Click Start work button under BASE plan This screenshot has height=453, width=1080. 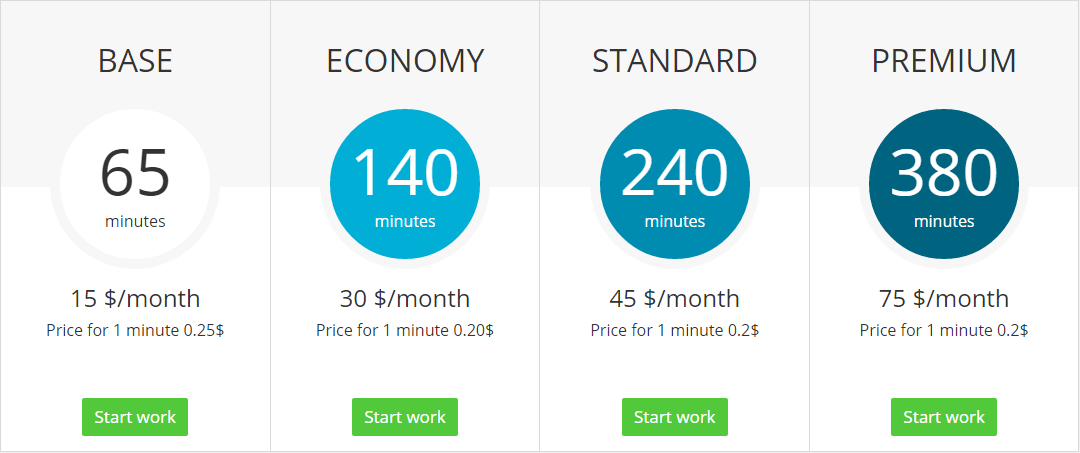coord(135,417)
